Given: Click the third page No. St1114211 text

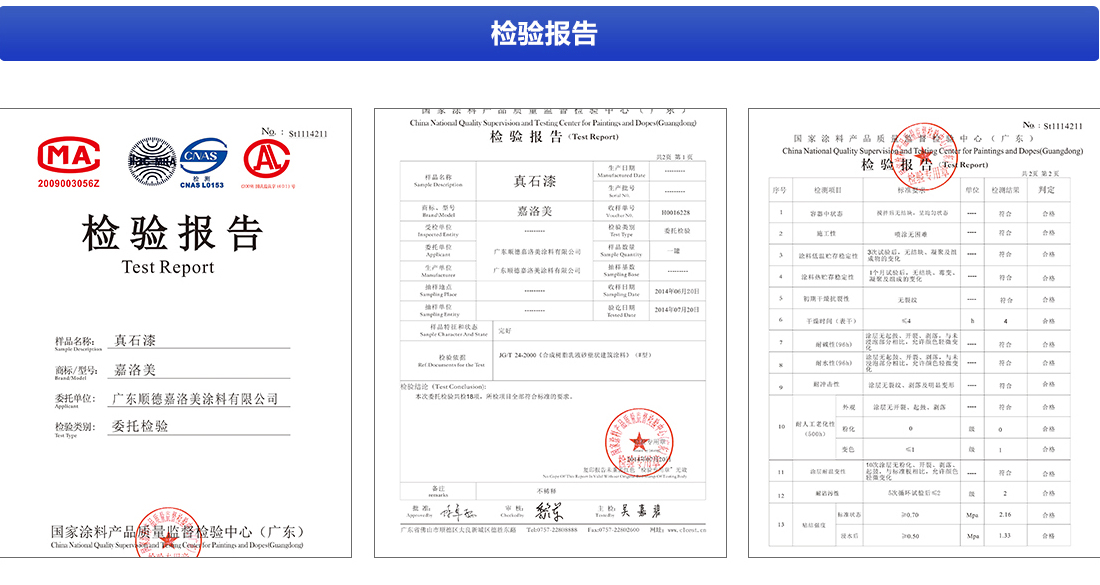Looking at the screenshot, I should [x=1052, y=126].
